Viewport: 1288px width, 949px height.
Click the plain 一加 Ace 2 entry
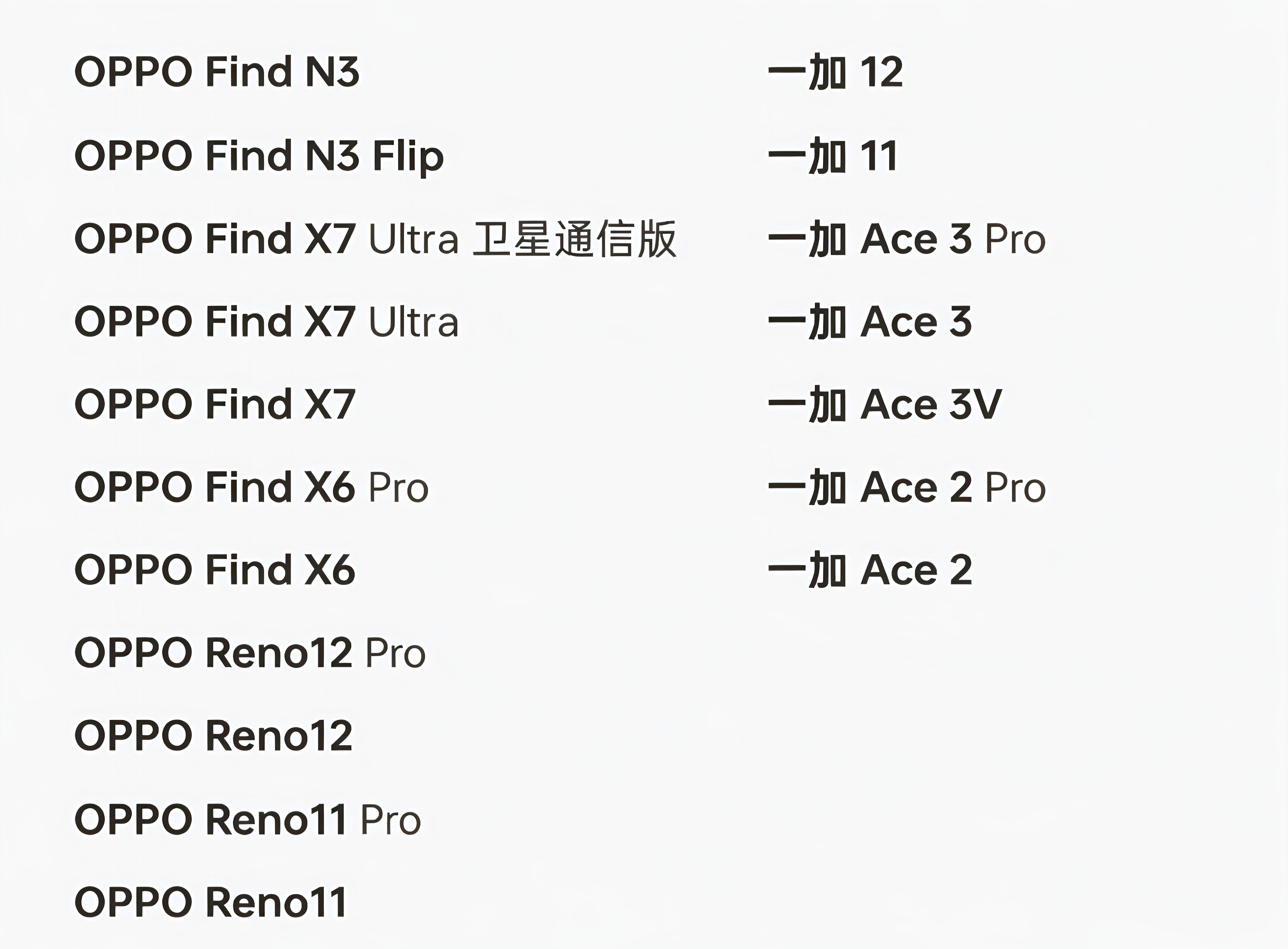(870, 570)
